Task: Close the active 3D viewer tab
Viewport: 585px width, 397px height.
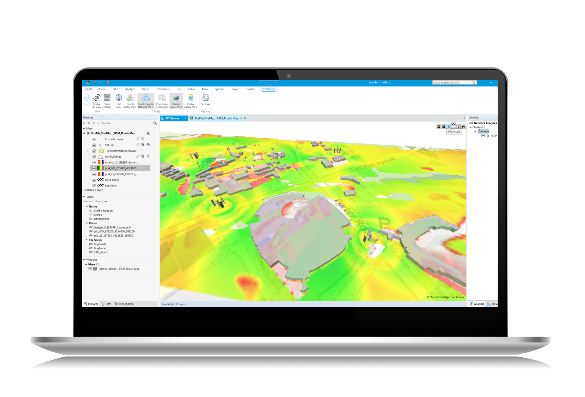Action: pyautogui.click(x=185, y=118)
